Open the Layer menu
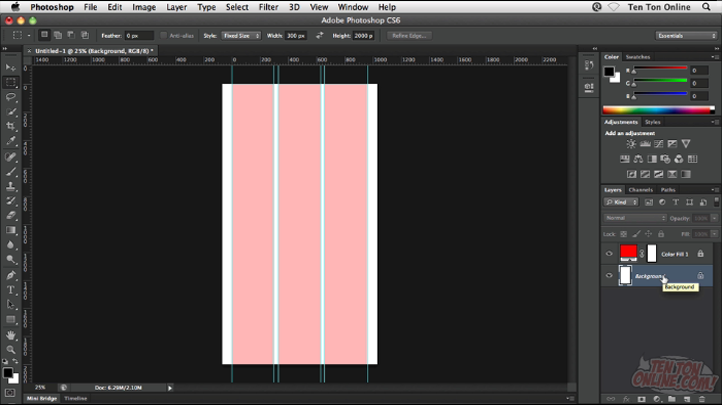Screen dimensions: 722x405 point(176,7)
